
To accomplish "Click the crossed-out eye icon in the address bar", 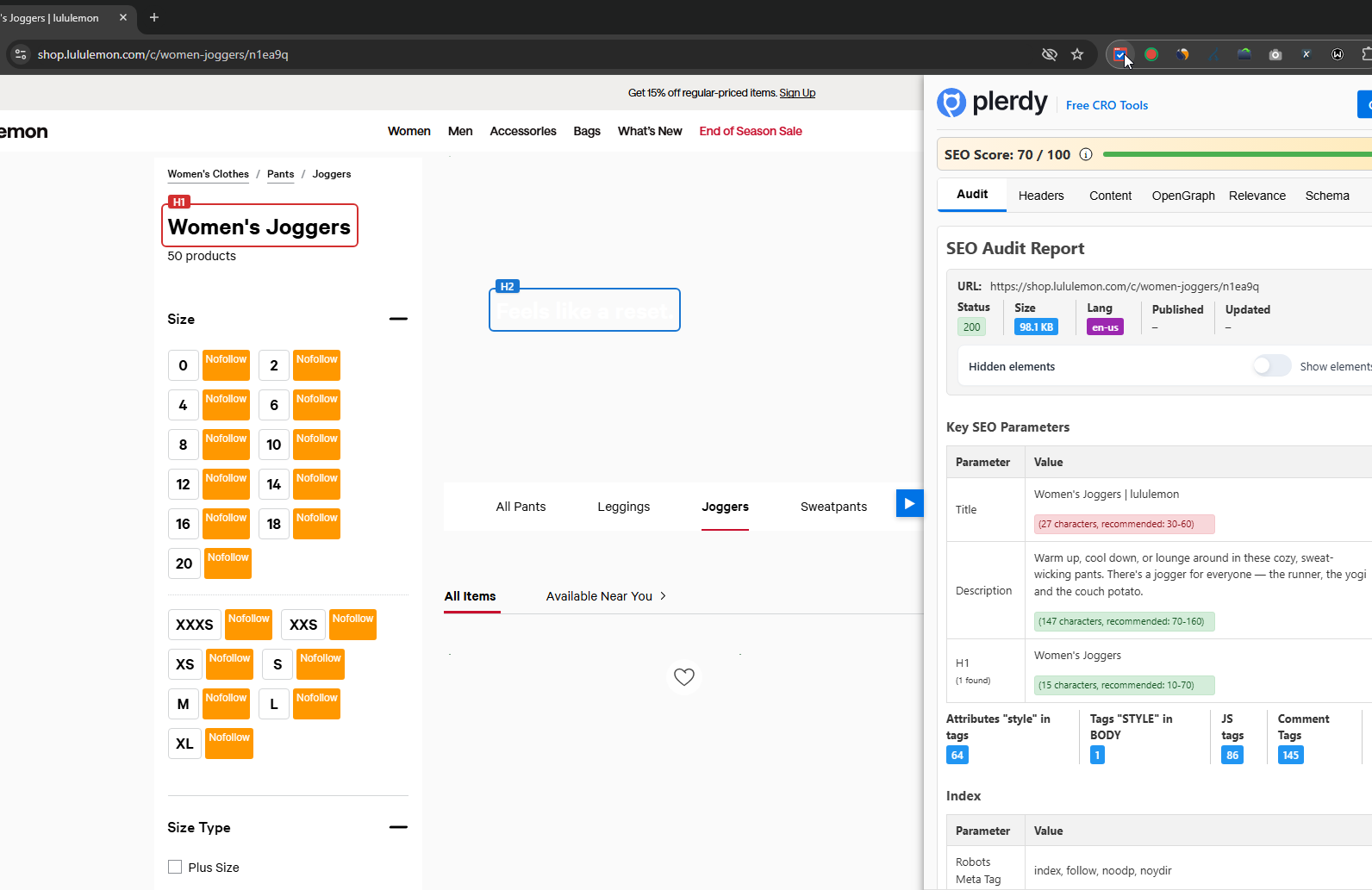I will [1049, 54].
